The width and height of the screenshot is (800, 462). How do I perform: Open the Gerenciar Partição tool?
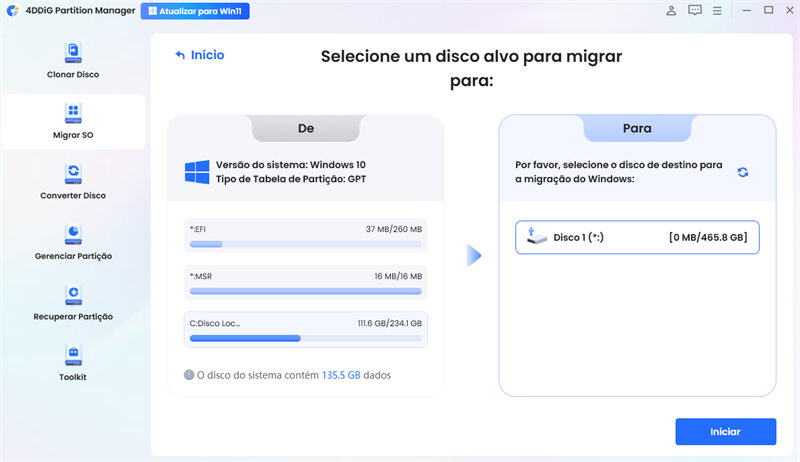point(73,240)
